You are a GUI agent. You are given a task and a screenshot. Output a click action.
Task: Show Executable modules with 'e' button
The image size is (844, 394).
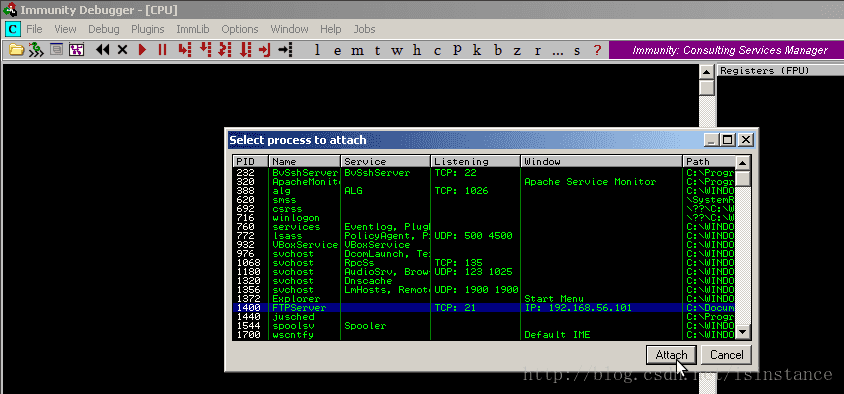coord(337,51)
